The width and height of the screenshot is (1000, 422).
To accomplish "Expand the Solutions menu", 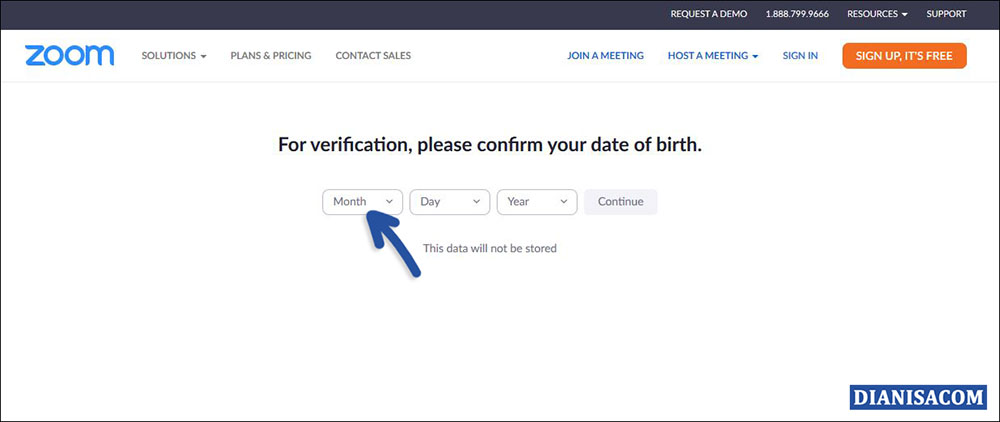I will pos(173,56).
